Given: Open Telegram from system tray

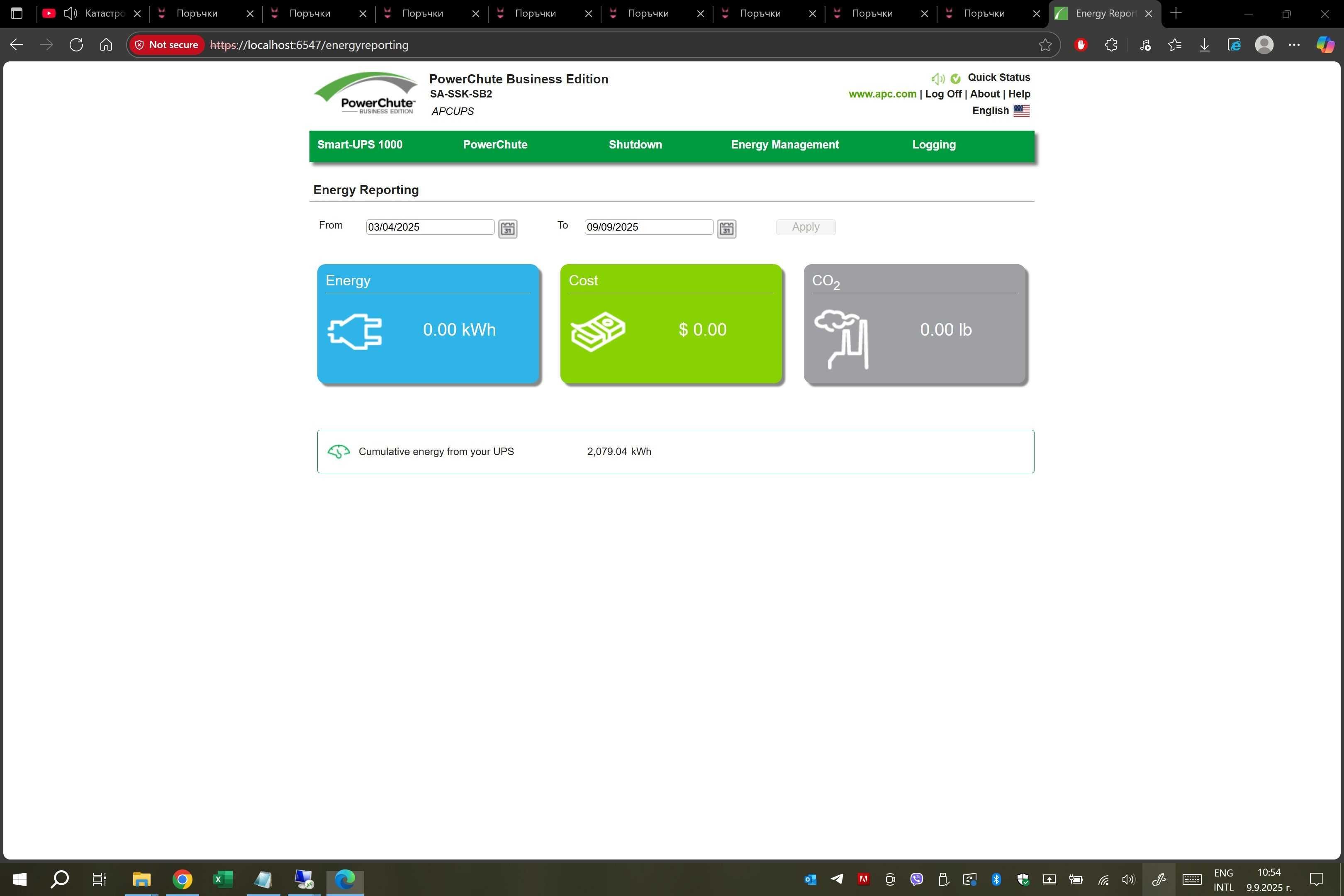Looking at the screenshot, I should (x=837, y=879).
